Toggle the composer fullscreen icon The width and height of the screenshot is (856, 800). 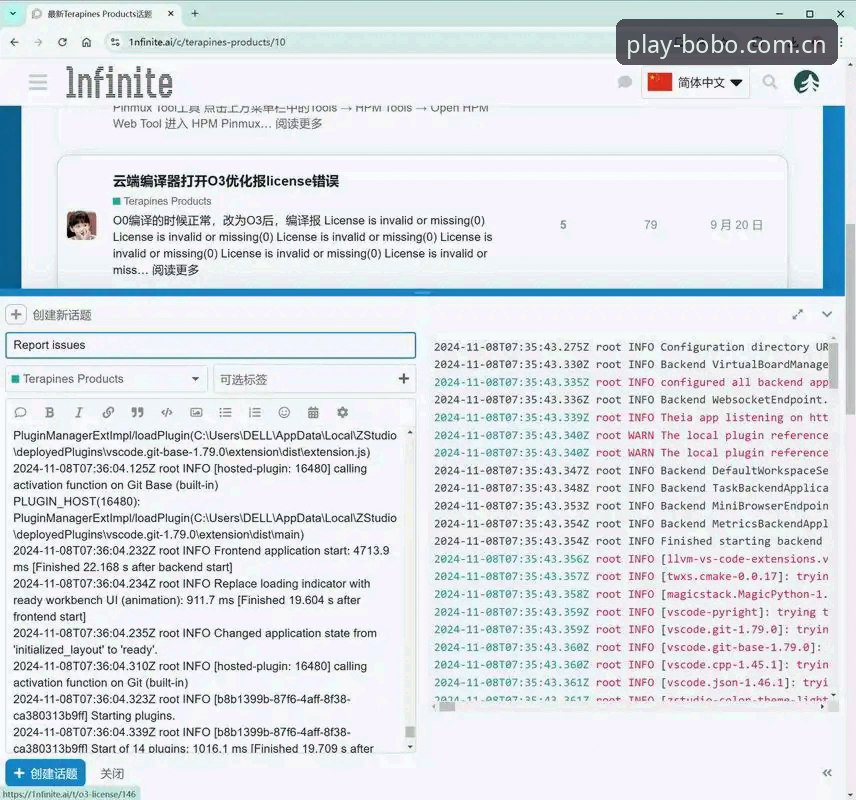pos(798,315)
